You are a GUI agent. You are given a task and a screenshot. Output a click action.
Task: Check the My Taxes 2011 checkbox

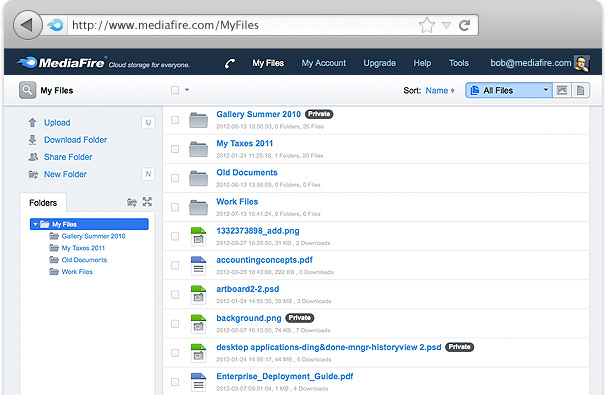(x=175, y=149)
